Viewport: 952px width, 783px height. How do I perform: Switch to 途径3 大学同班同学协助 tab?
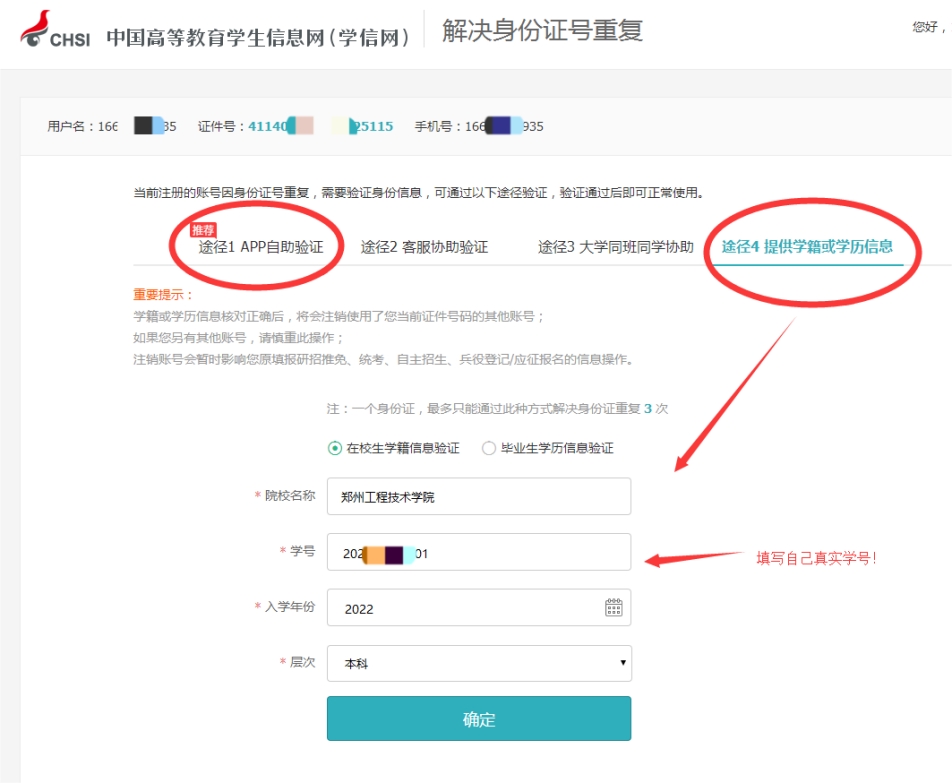pos(616,247)
